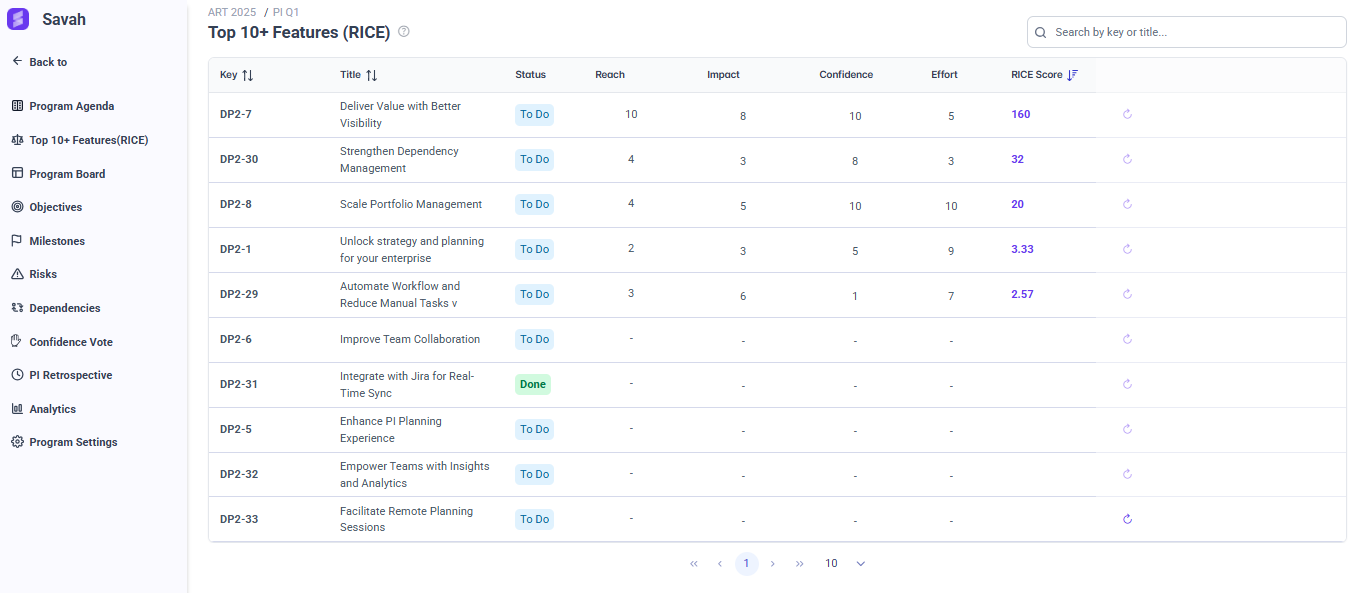Click the refresh icon for DP2-33 row

tap(1127, 519)
